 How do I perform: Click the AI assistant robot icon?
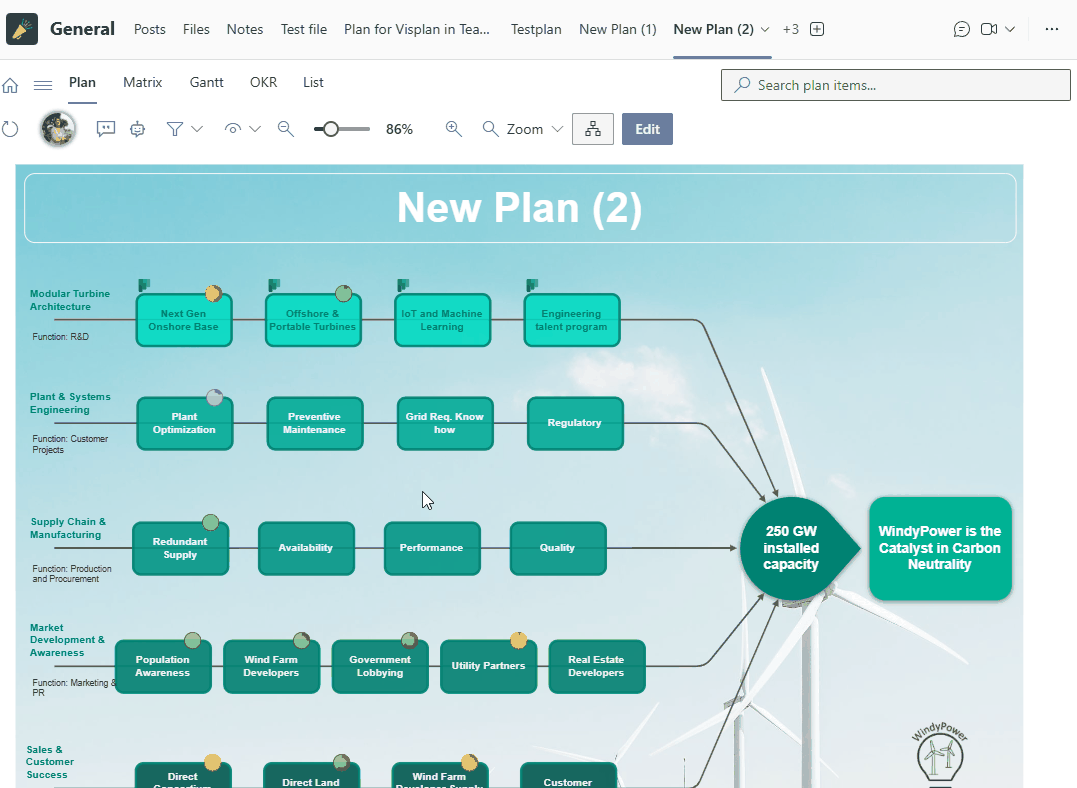pyautogui.click(x=138, y=129)
